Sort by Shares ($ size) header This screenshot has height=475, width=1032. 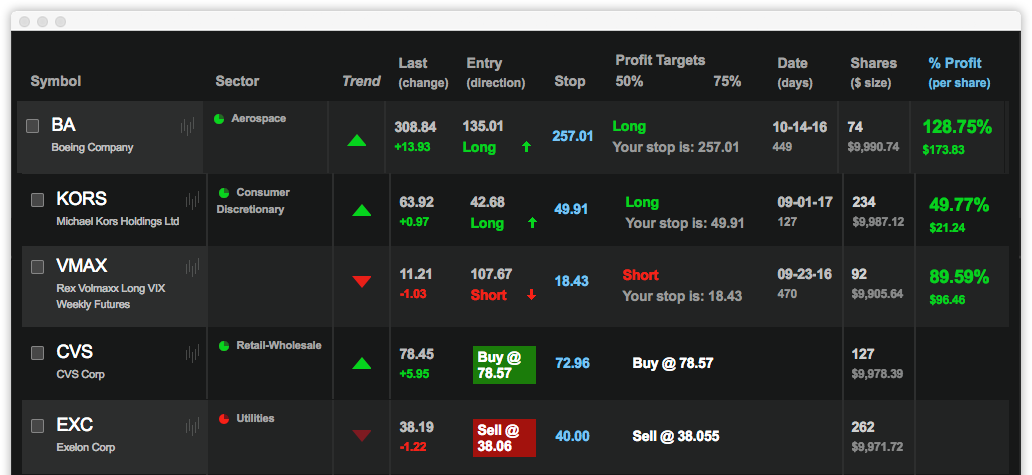[873, 72]
